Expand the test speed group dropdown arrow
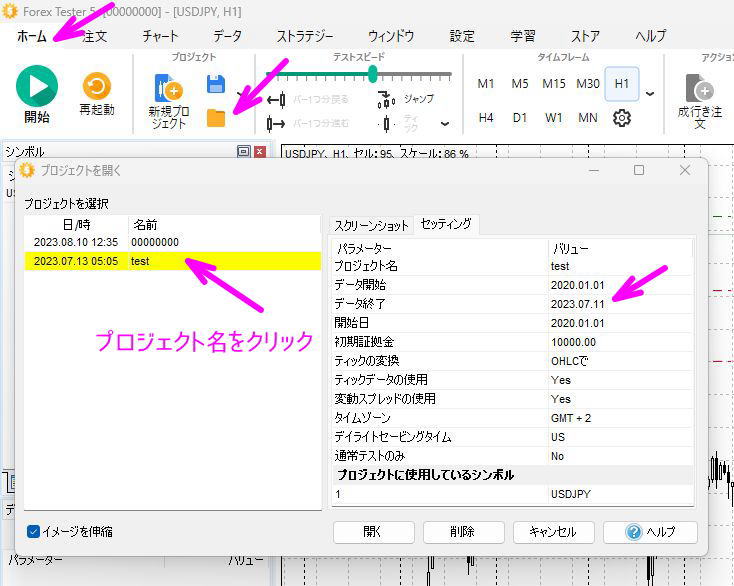The width and height of the screenshot is (734, 586). tap(445, 124)
